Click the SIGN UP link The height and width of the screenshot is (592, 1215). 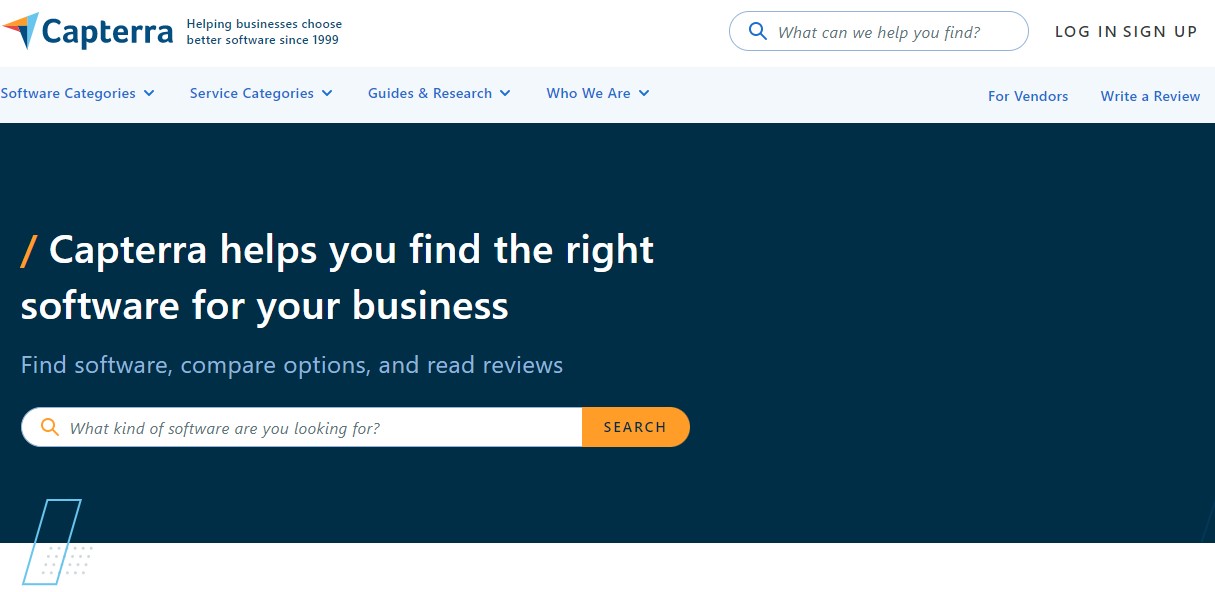click(1160, 32)
